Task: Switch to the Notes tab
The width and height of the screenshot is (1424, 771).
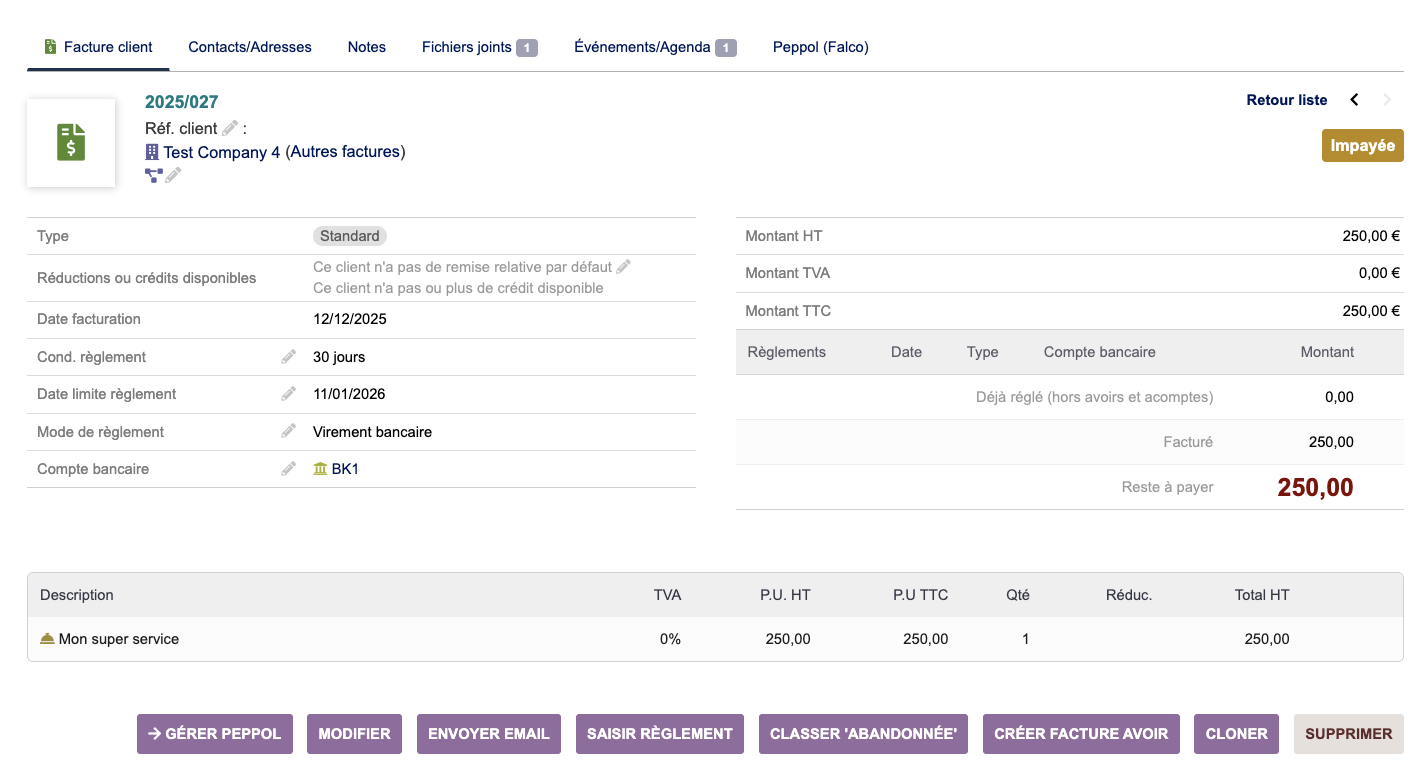Action: click(367, 47)
